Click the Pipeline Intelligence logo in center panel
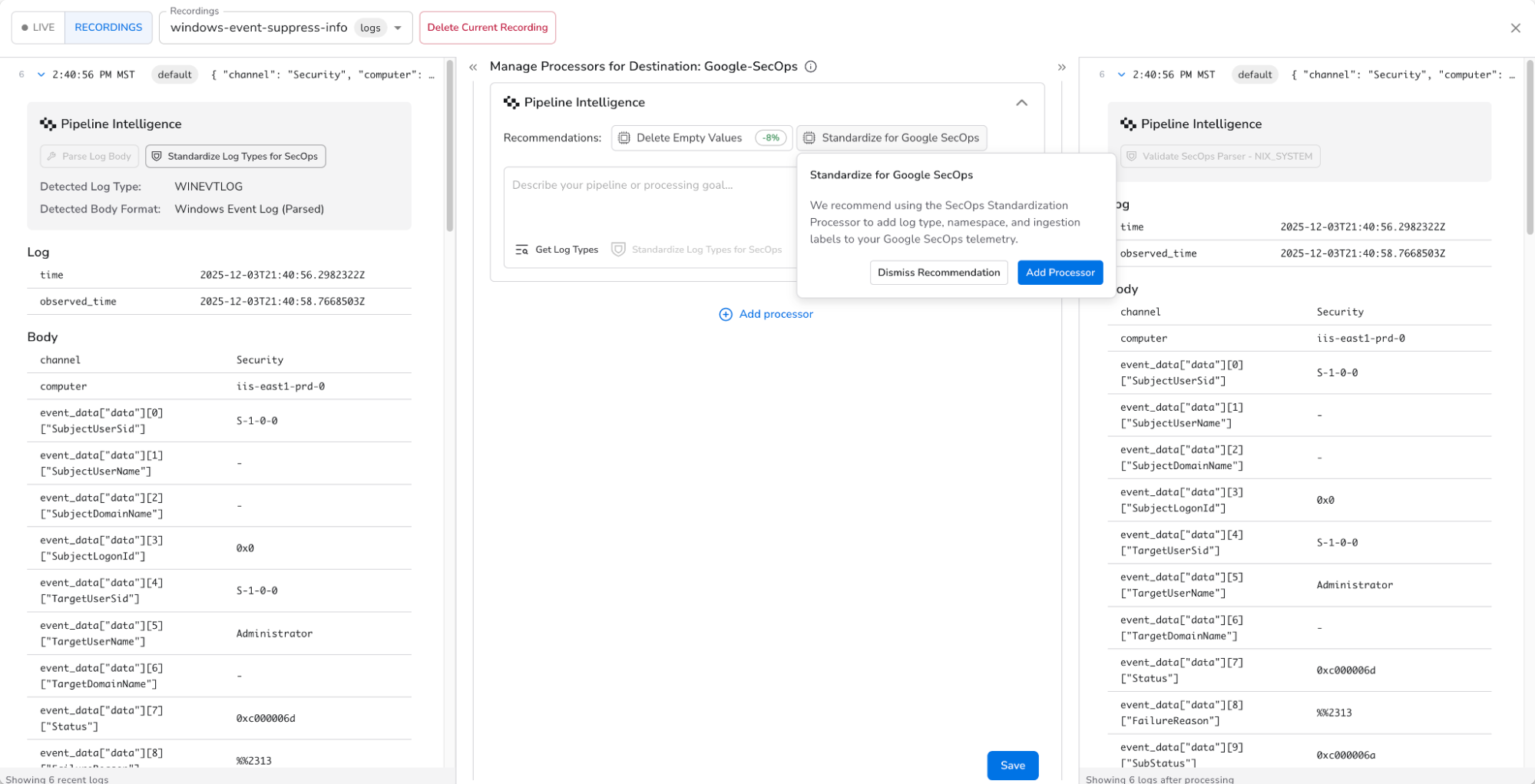The height and width of the screenshot is (784, 1535). (x=511, y=101)
